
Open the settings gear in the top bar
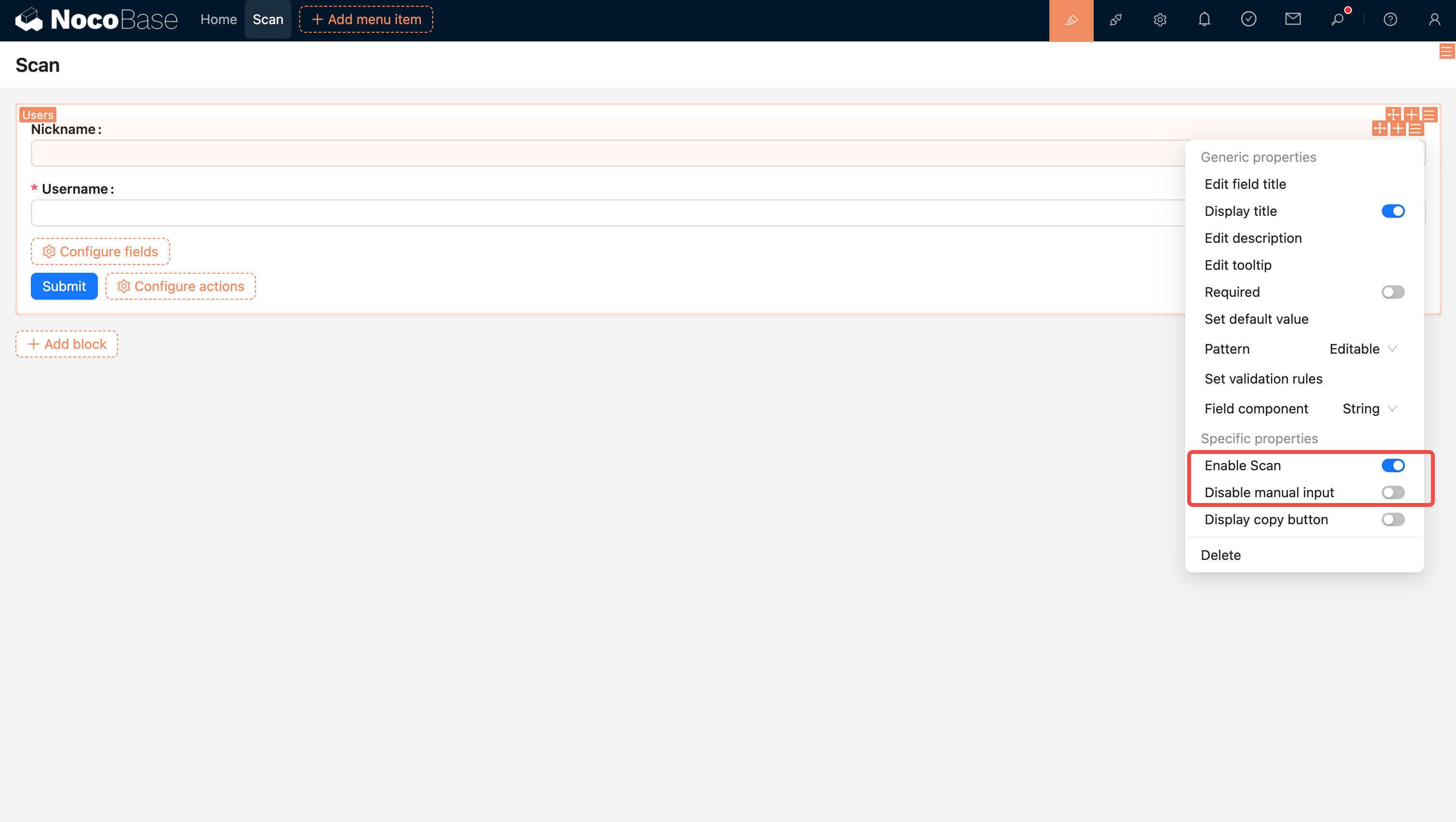tap(1160, 20)
